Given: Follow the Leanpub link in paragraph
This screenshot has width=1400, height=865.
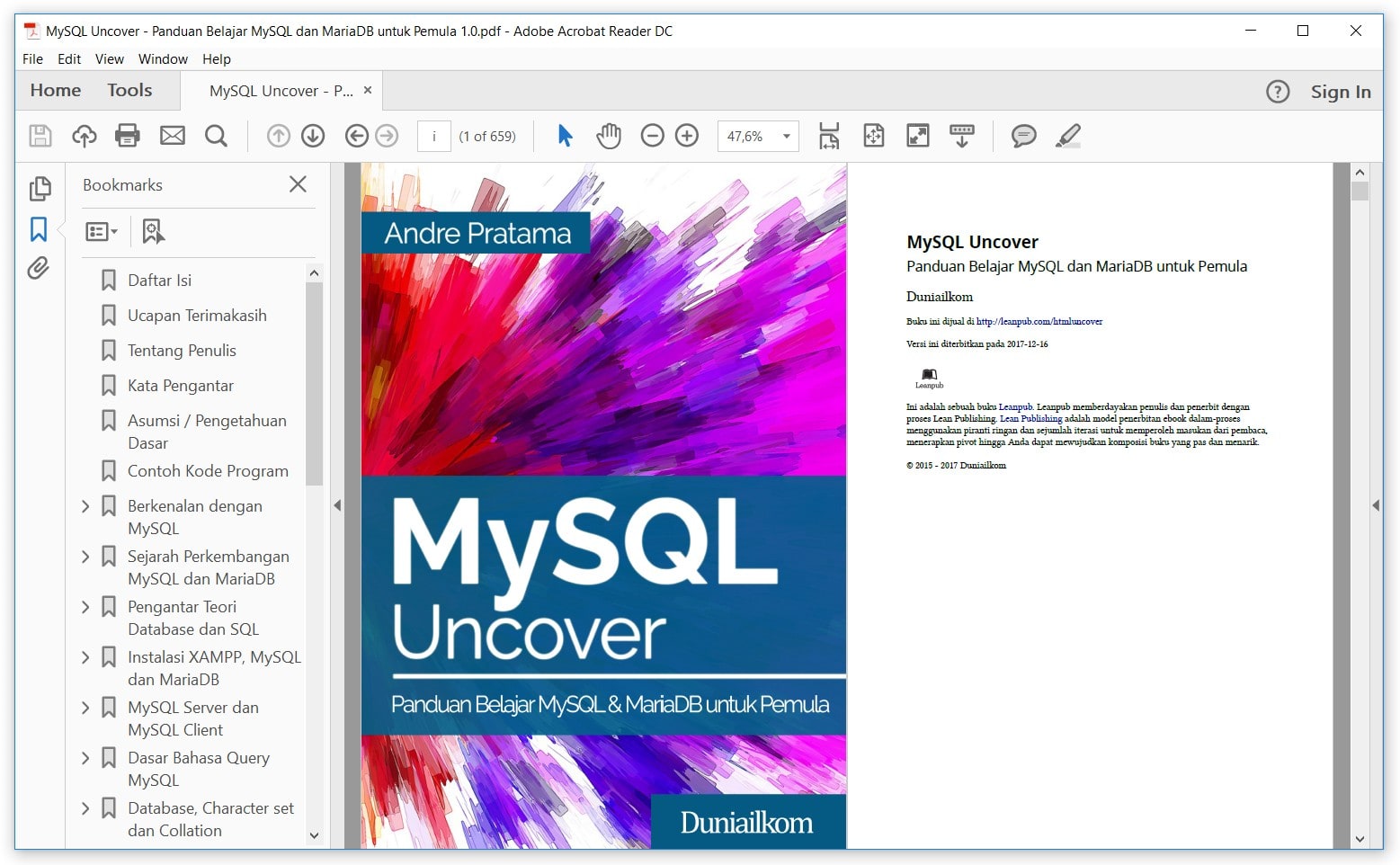Looking at the screenshot, I should pyautogui.click(x=1015, y=407).
